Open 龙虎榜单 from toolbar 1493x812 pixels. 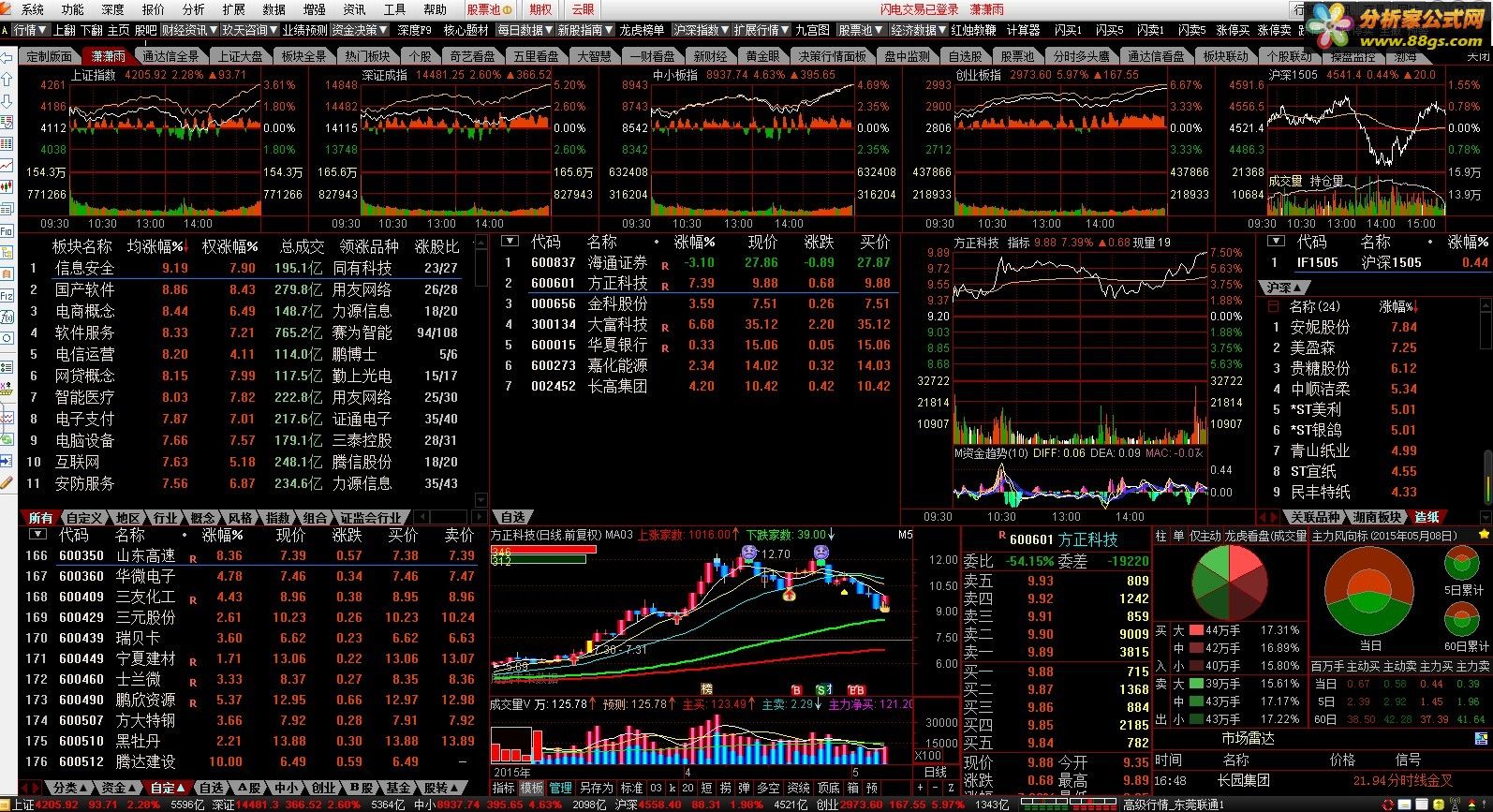(x=643, y=30)
